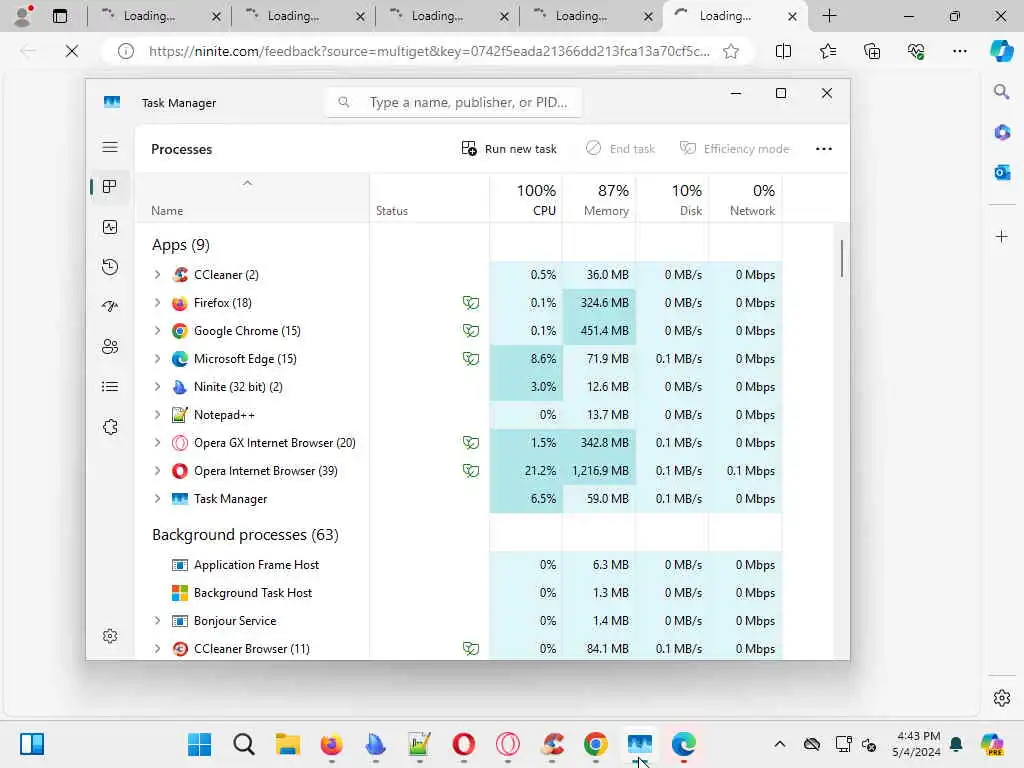1024x768 pixels.
Task: Expand the CCleaner (2) process group
Action: (x=157, y=274)
